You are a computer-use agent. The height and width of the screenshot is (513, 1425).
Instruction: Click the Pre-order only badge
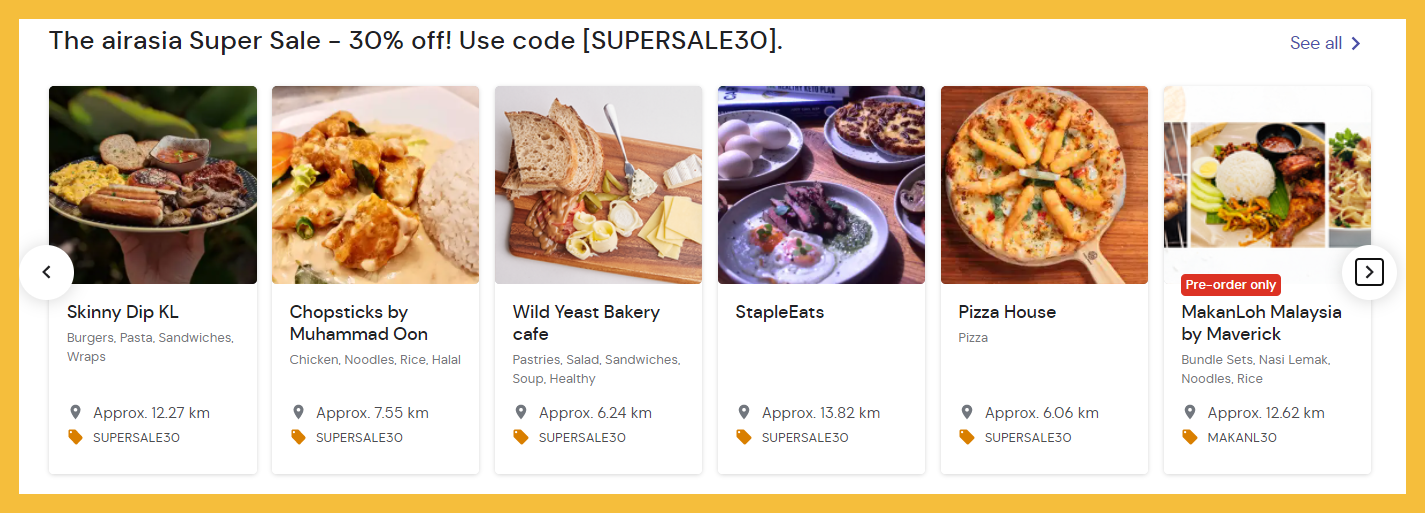pyautogui.click(x=1230, y=285)
